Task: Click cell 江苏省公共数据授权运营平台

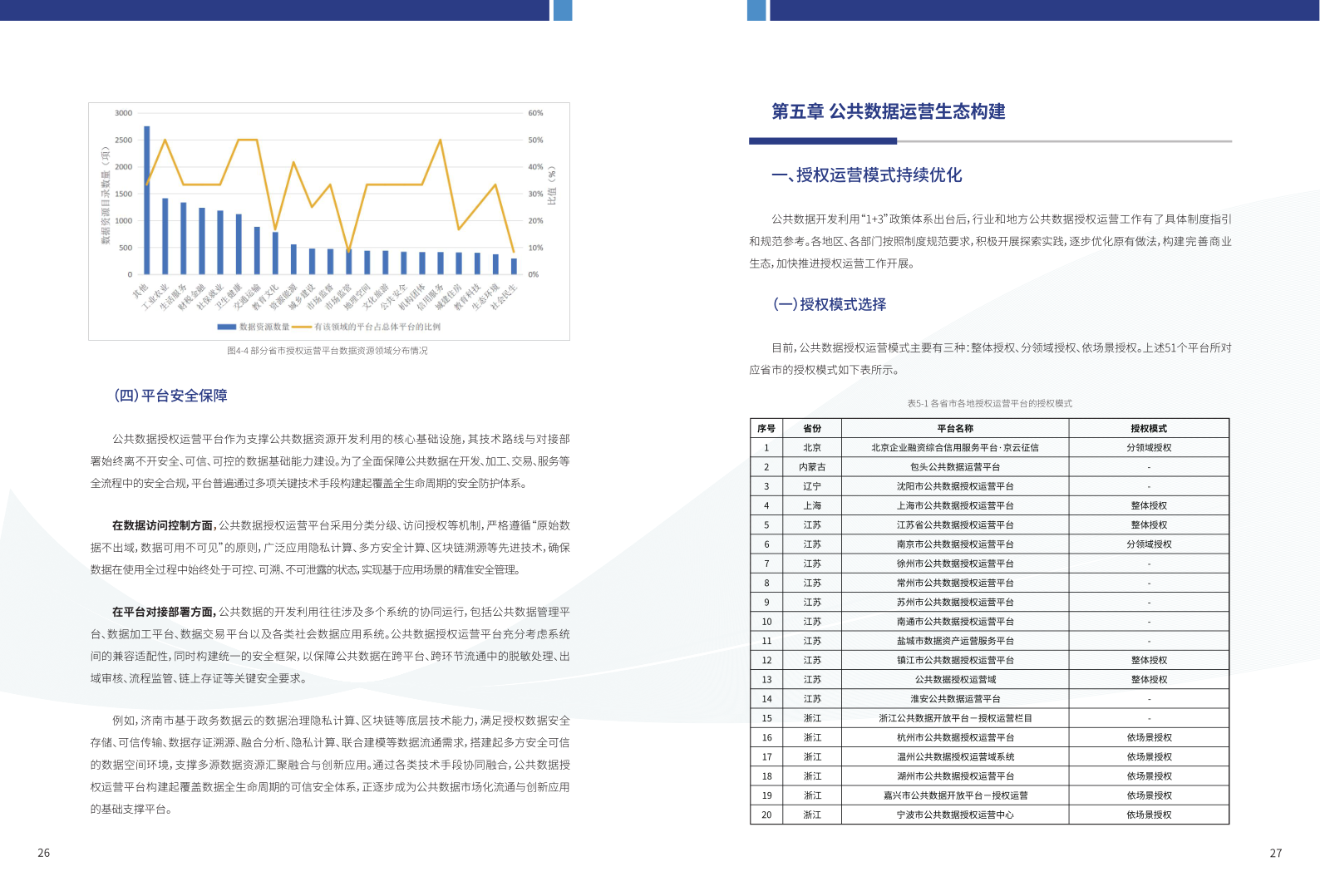Action: tap(955, 525)
